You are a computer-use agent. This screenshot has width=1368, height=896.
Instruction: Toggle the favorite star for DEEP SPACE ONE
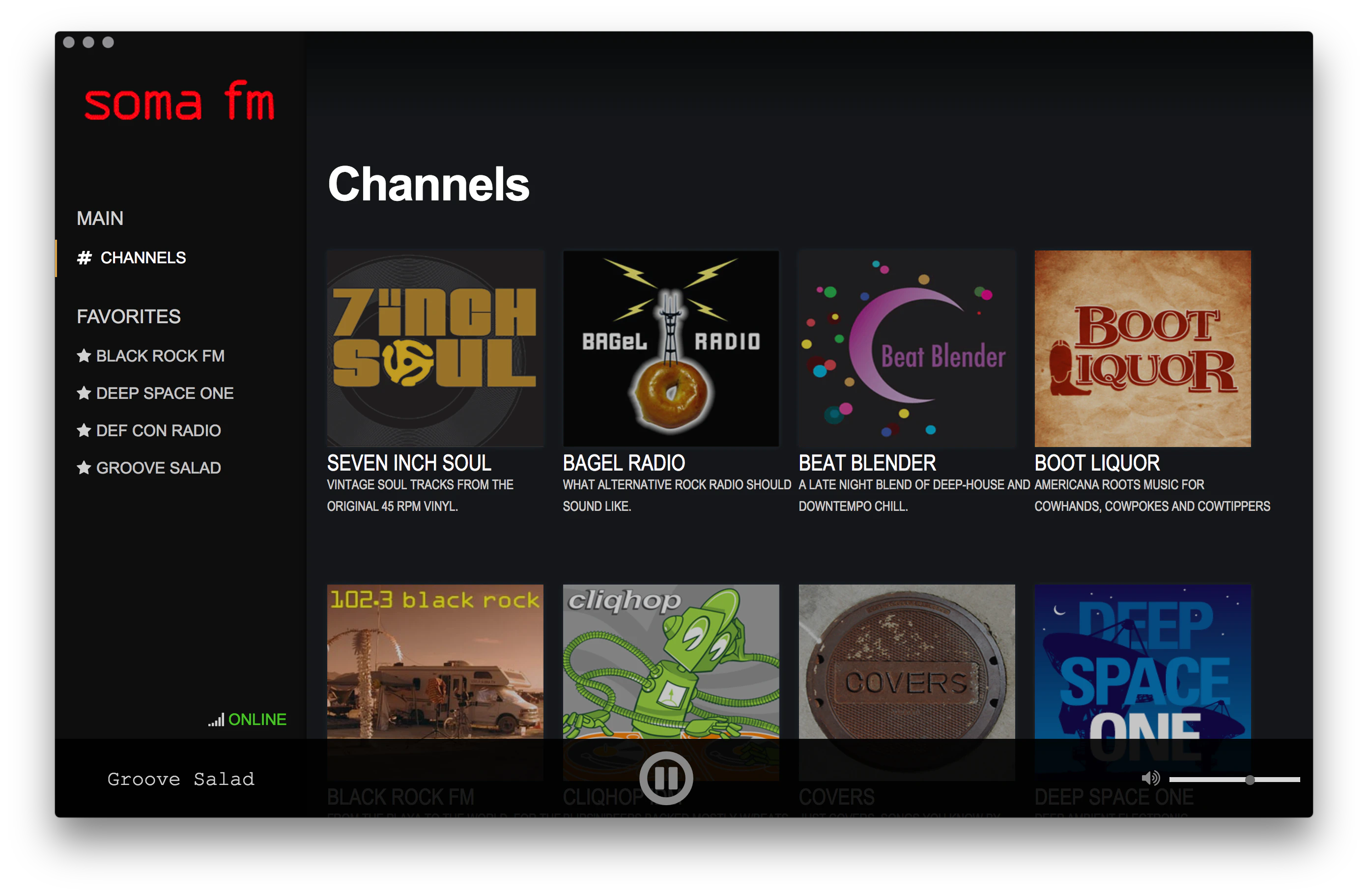tap(85, 392)
